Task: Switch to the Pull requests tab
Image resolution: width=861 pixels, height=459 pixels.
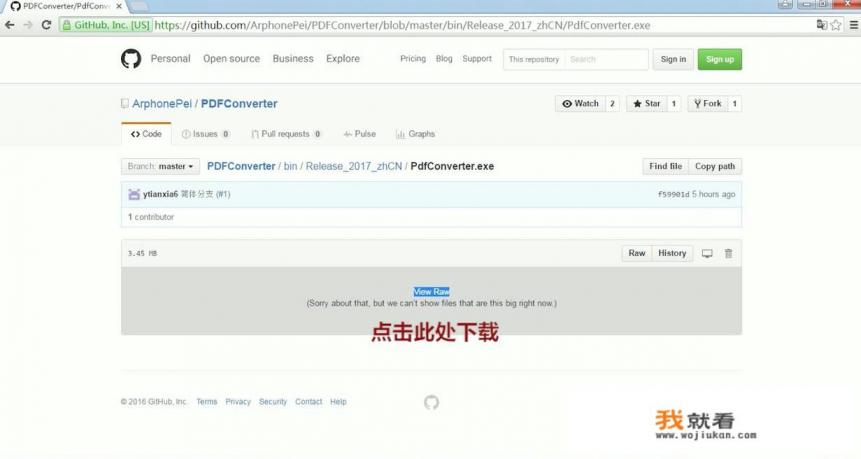Action: [x=286, y=134]
